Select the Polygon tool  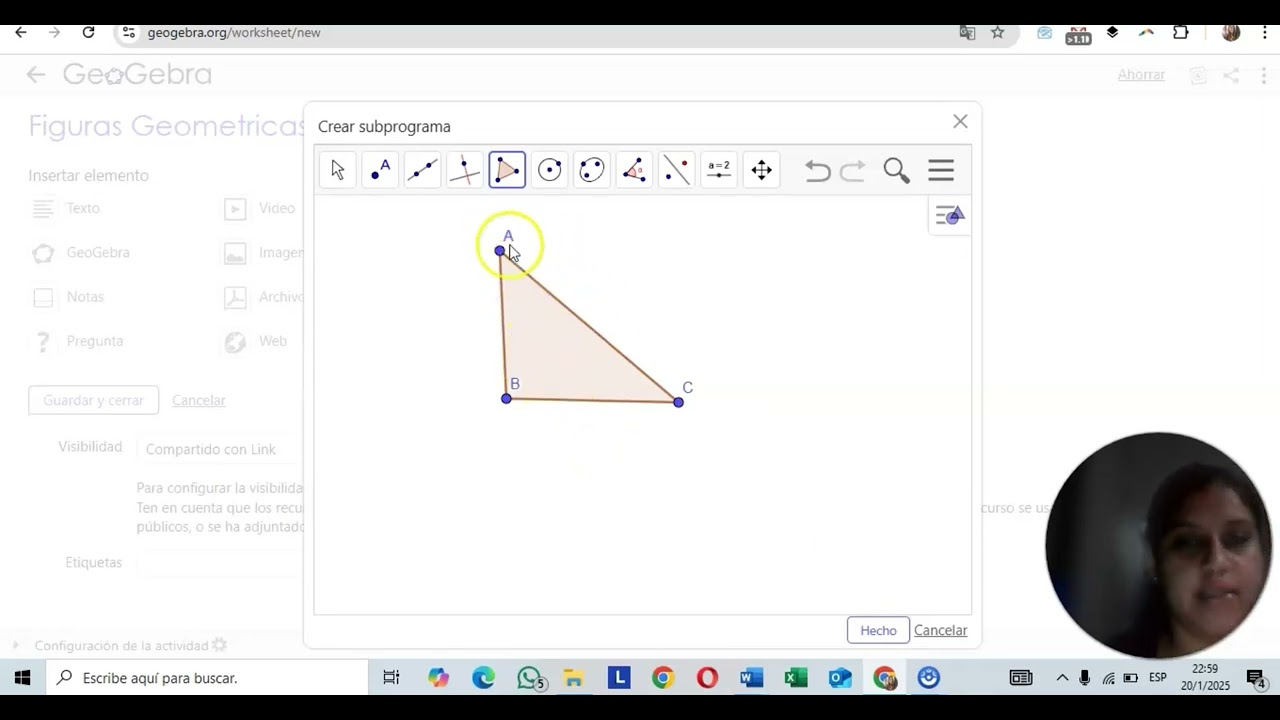coord(507,170)
